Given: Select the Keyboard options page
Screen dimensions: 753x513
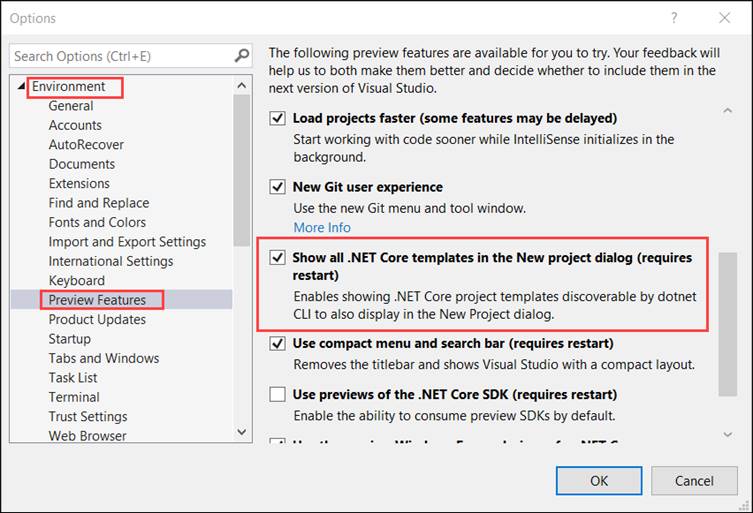Looking at the screenshot, I should [x=76, y=281].
